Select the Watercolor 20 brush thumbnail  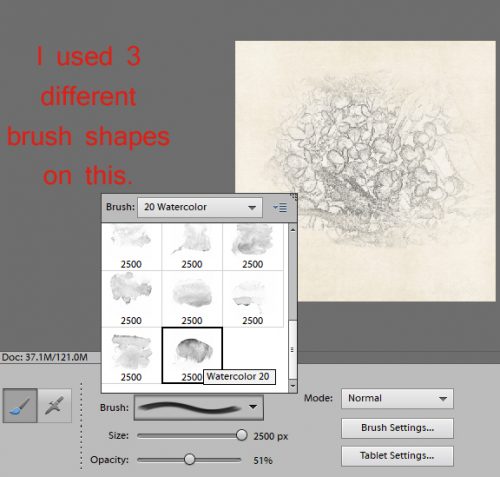click(192, 355)
